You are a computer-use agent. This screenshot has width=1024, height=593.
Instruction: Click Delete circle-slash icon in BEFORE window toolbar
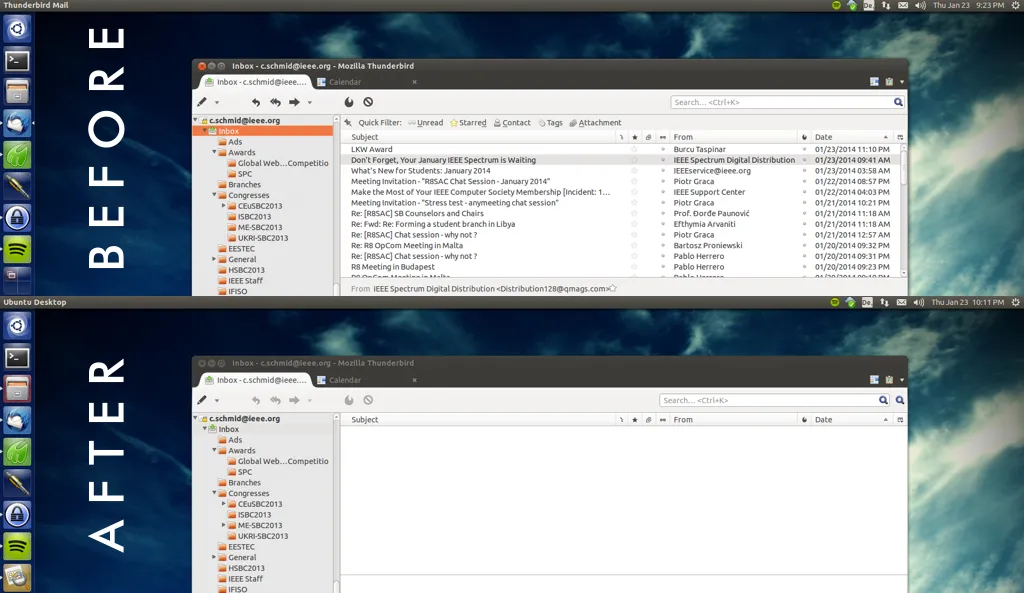click(368, 102)
